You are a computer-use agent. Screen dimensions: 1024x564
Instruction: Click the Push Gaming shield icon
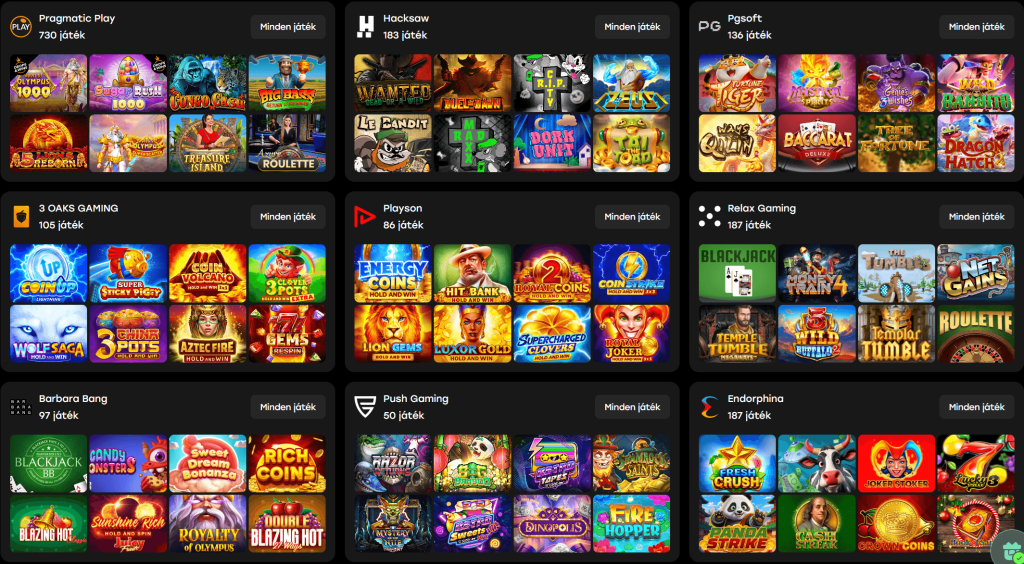365,407
